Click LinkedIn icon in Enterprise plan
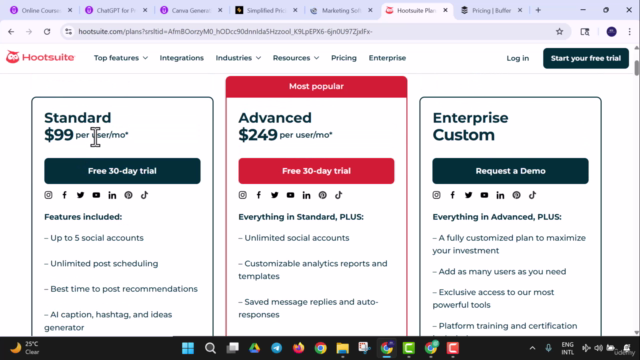The height and width of the screenshot is (360, 640). click(x=500, y=195)
